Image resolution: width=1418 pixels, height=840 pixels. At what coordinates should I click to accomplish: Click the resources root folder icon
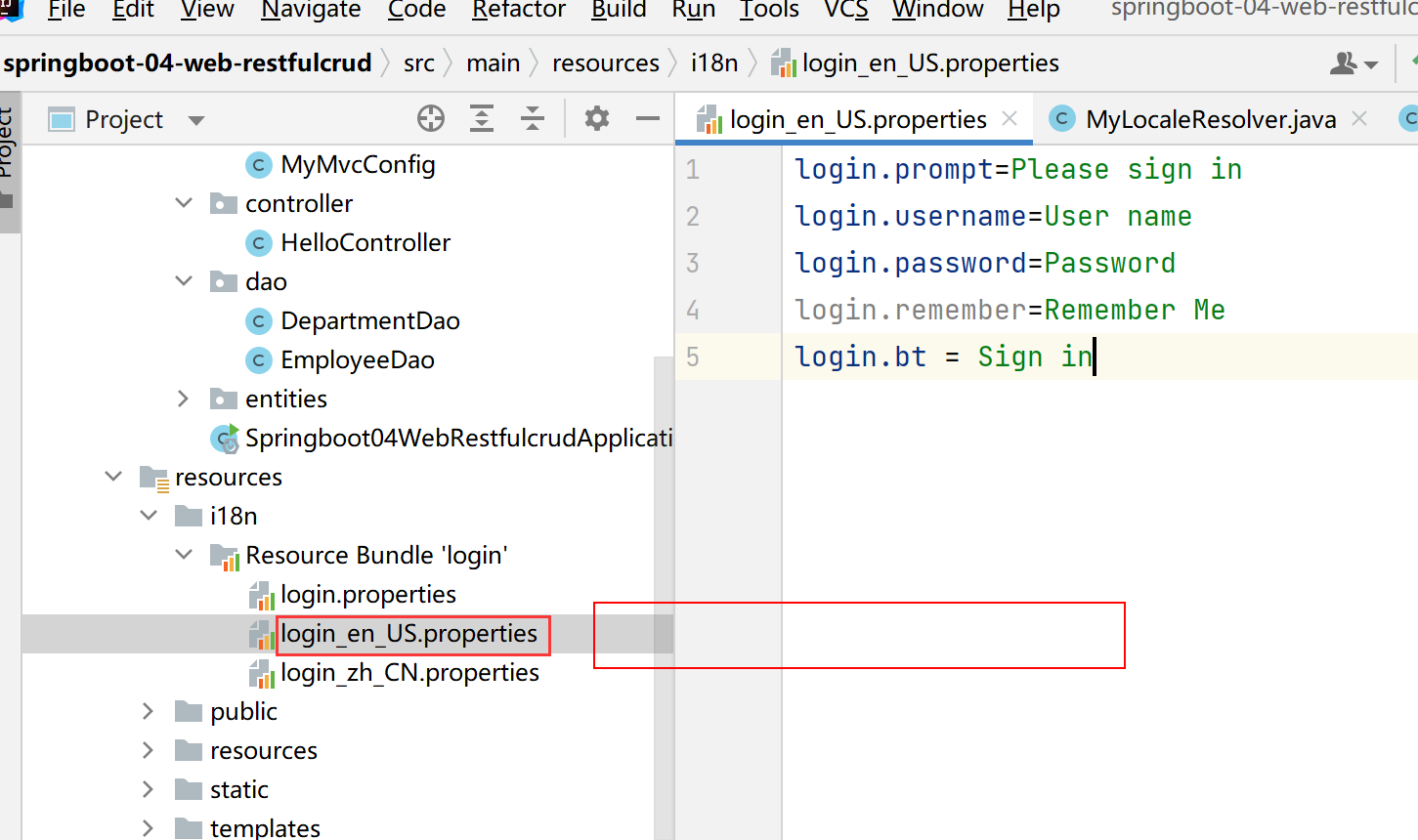154,478
